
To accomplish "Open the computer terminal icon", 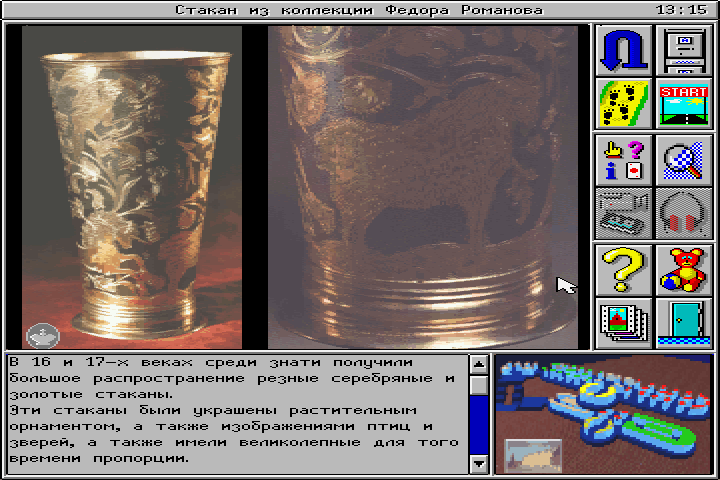I will coord(684,51).
